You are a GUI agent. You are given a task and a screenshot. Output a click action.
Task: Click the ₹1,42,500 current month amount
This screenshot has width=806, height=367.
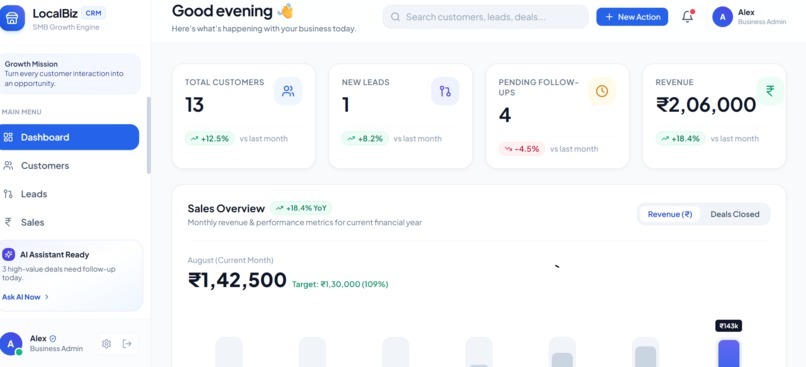[x=237, y=280]
